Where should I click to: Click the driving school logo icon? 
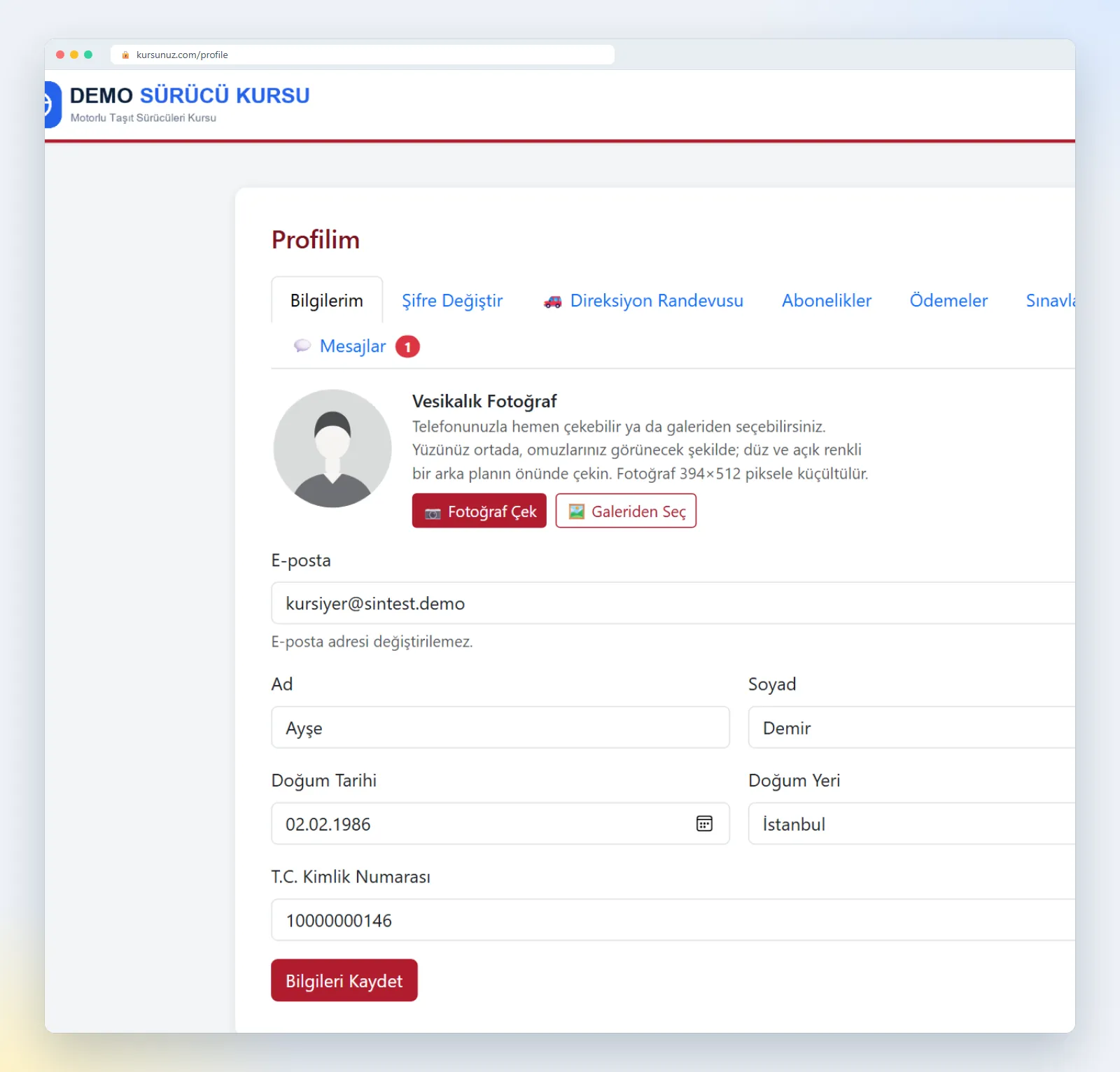click(x=53, y=105)
